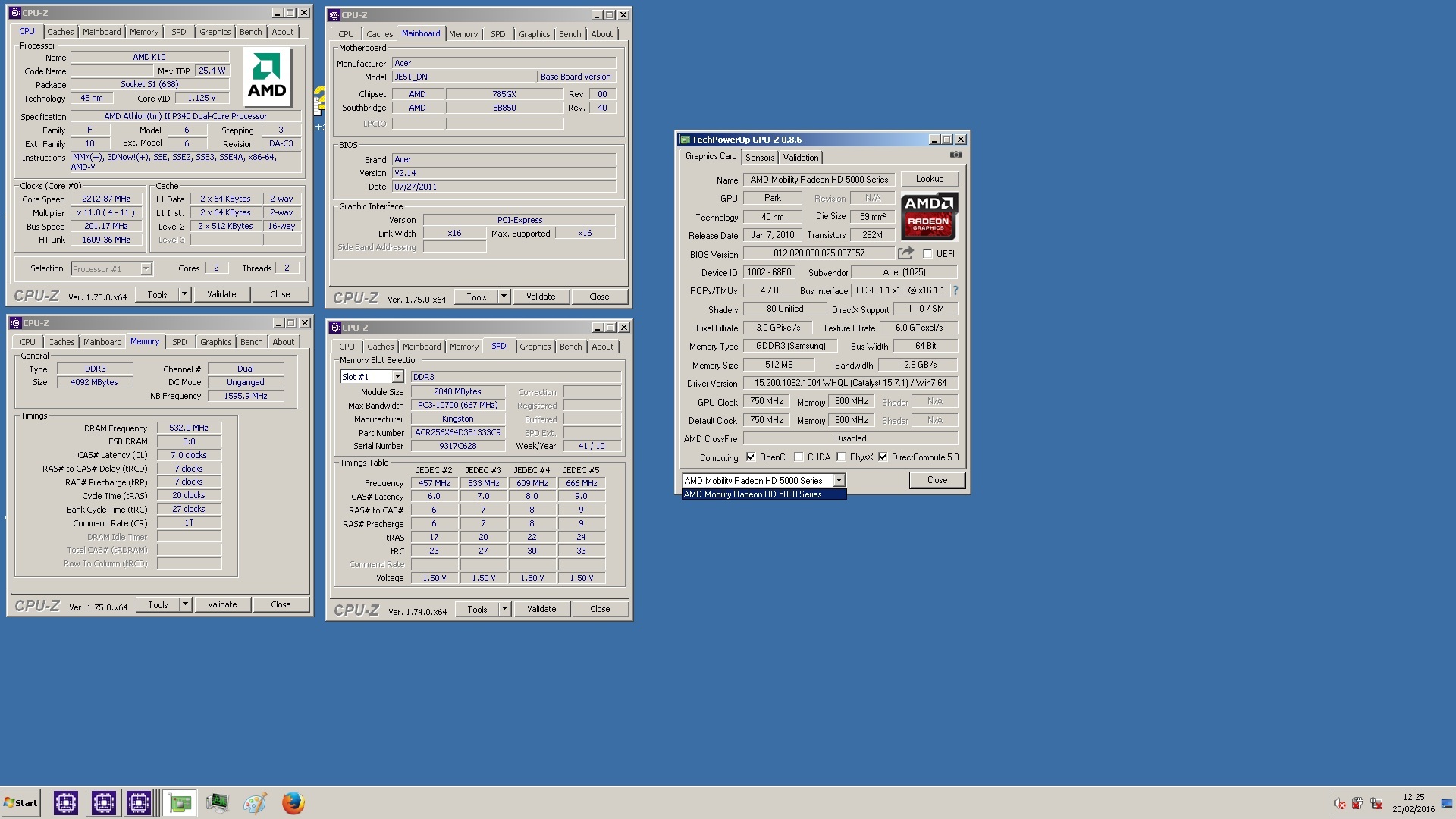Expand Tools dropdown arrow in CPU-Z Memory window
The width and height of the screenshot is (1456, 819).
(185, 604)
